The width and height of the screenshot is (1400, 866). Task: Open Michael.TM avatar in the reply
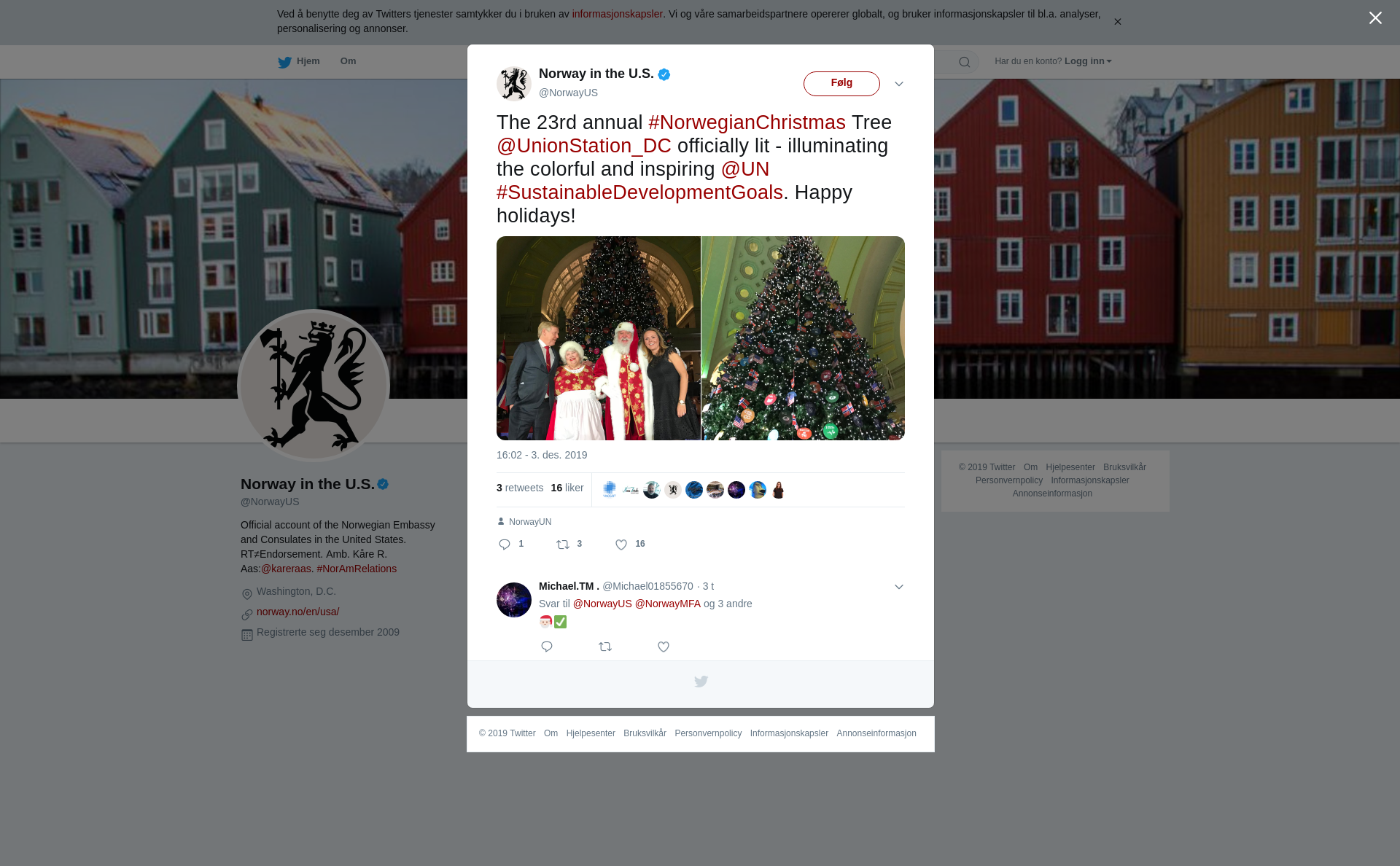coord(514,600)
